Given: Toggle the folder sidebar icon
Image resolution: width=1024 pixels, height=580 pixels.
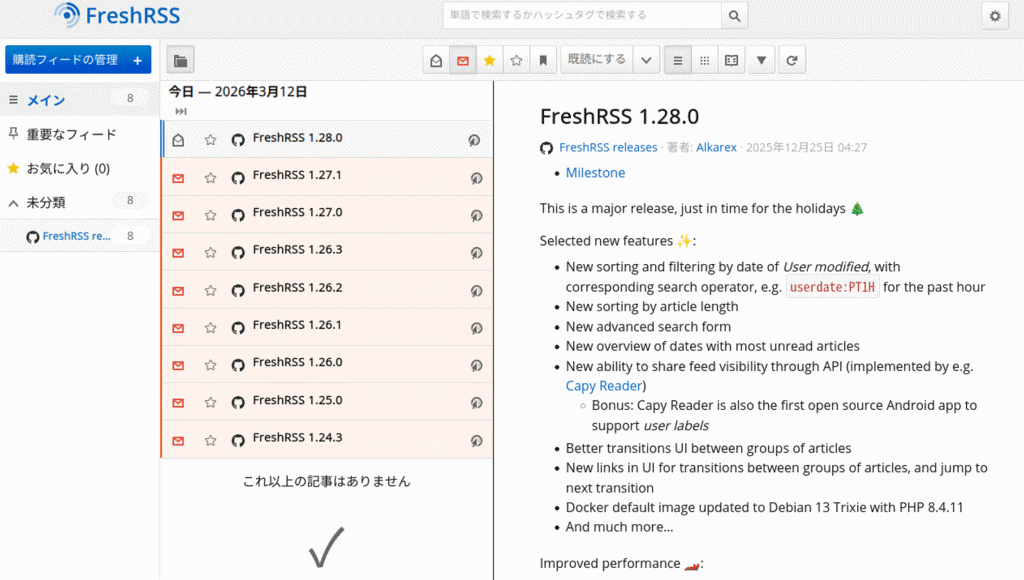Looking at the screenshot, I should [180, 61].
